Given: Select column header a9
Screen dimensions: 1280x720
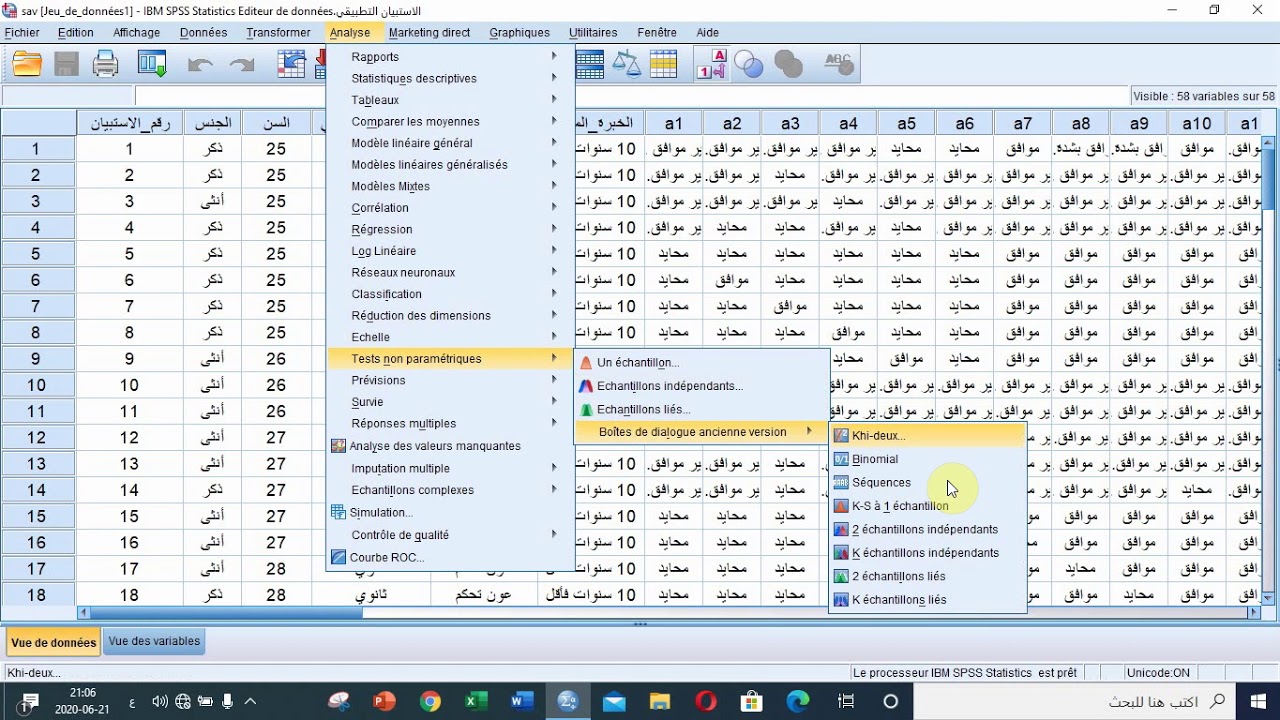Looking at the screenshot, I should [x=1139, y=123].
